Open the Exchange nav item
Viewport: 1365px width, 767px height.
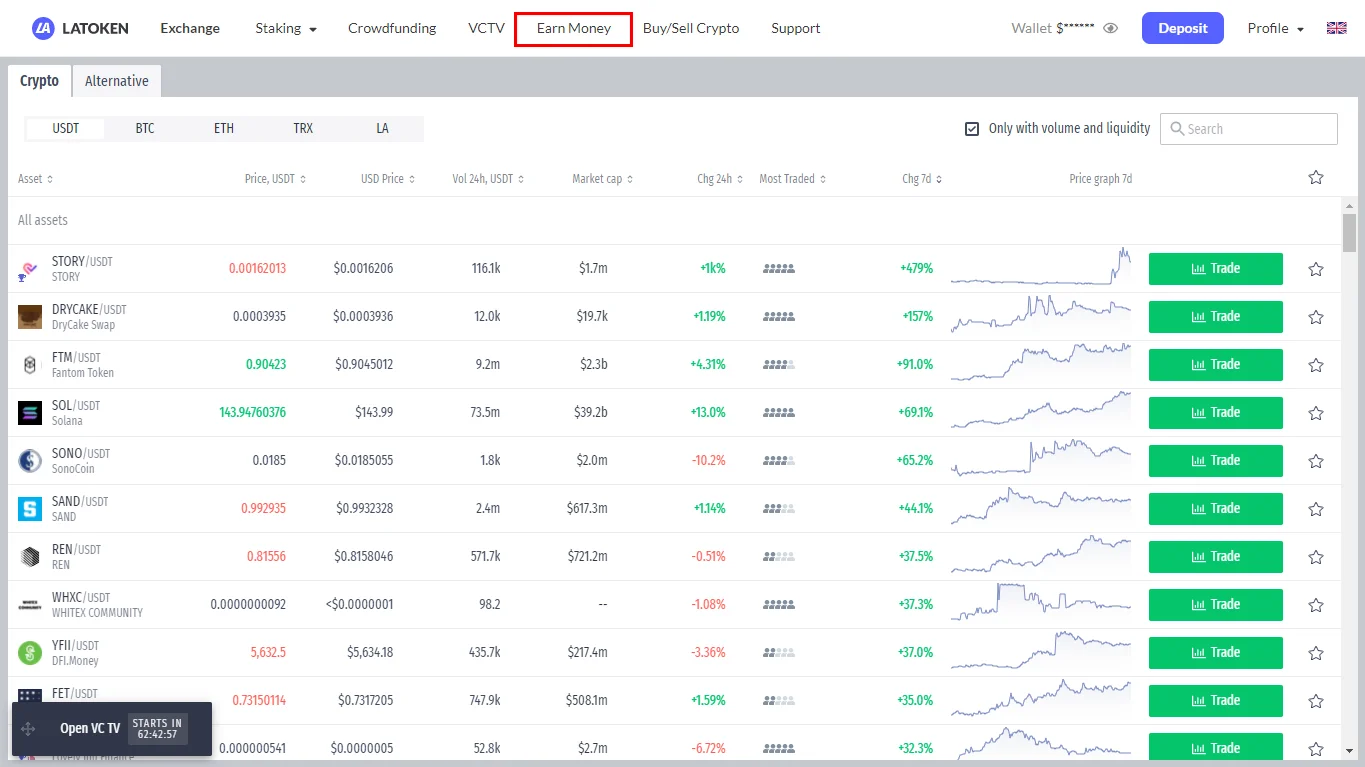coord(190,28)
